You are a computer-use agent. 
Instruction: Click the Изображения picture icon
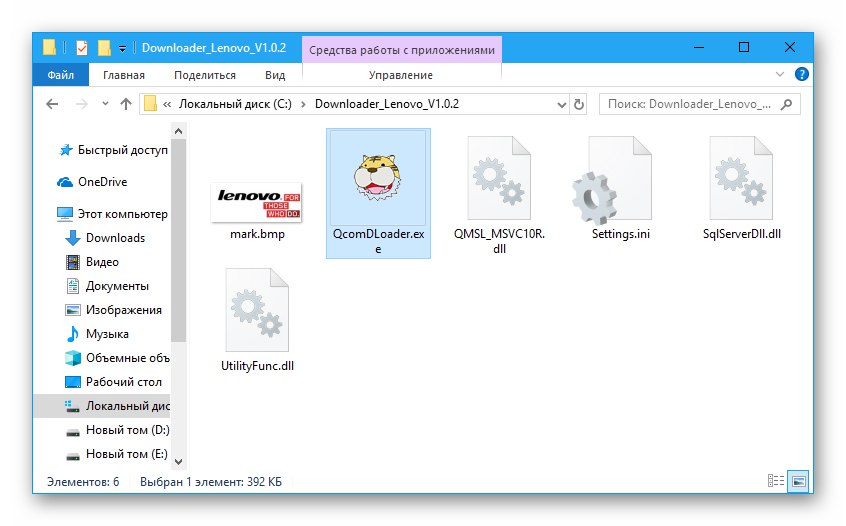(72, 310)
